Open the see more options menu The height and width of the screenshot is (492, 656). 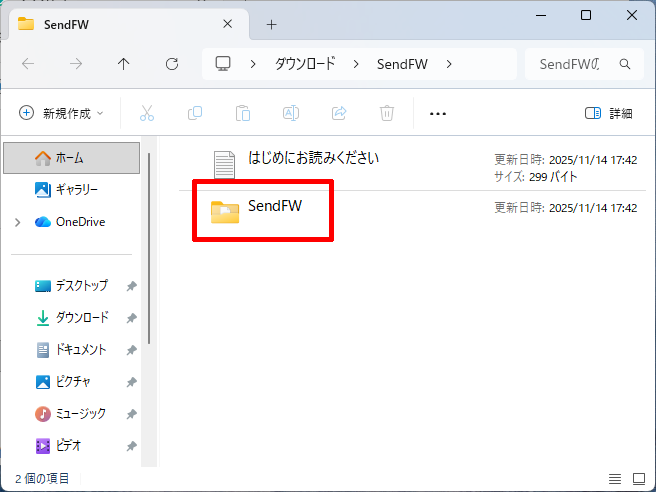(437, 113)
